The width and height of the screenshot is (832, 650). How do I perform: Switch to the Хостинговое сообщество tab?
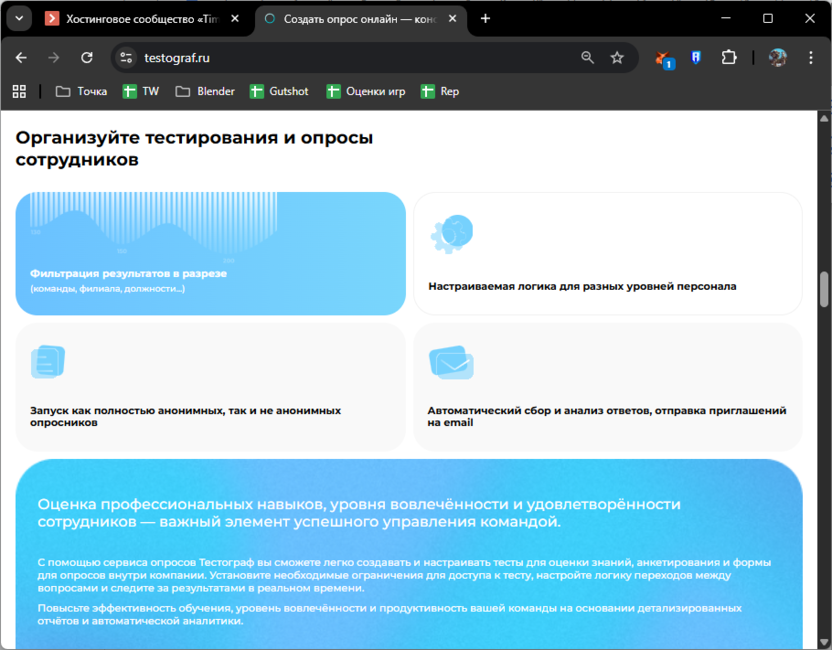(x=140, y=18)
